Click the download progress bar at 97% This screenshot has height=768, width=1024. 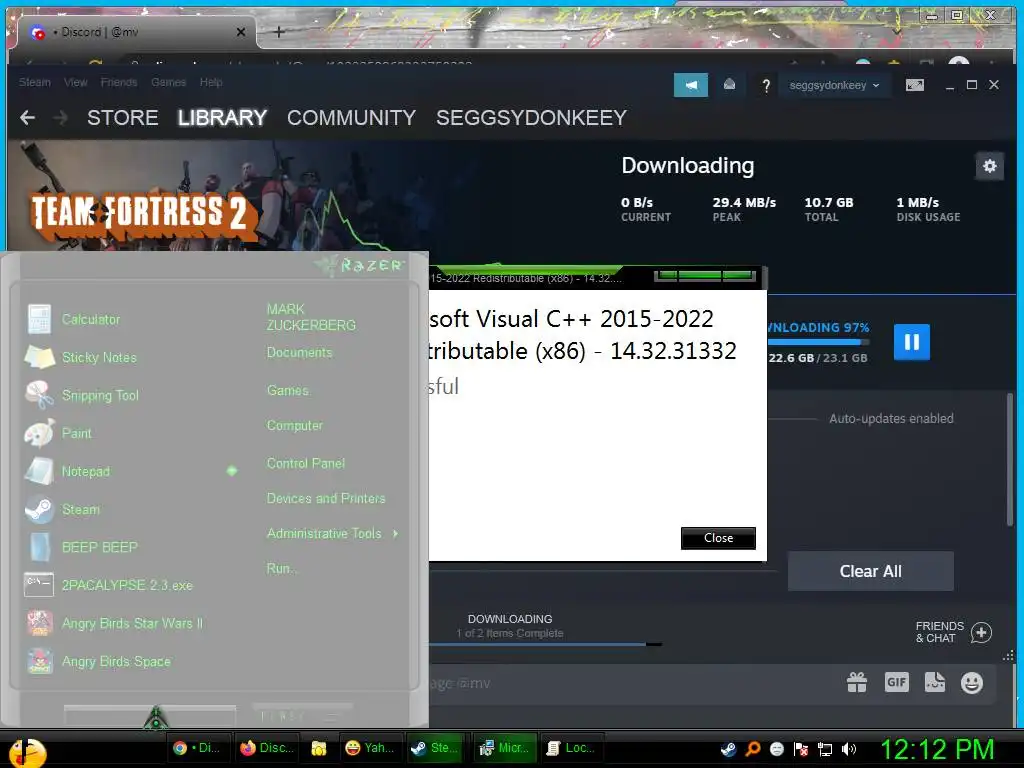[x=818, y=342]
